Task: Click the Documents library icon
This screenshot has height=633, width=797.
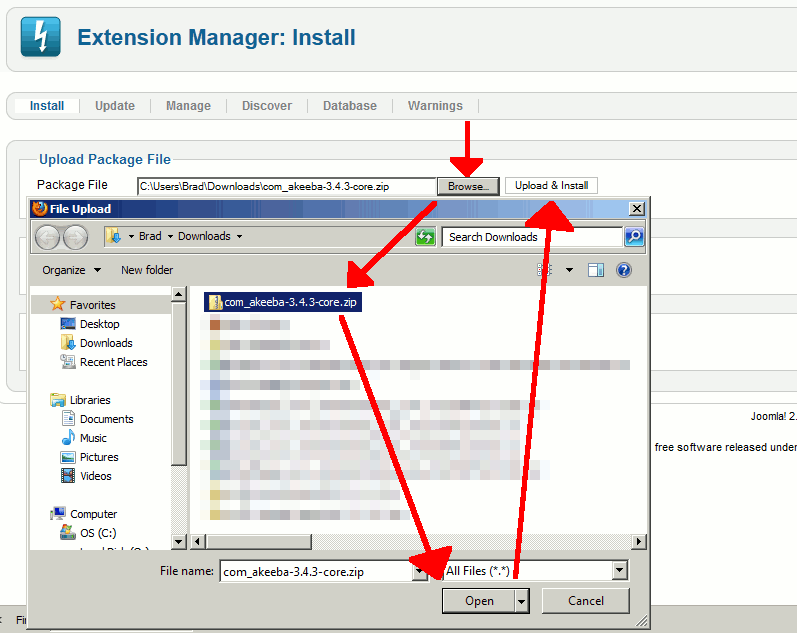Action: pyautogui.click(x=68, y=418)
